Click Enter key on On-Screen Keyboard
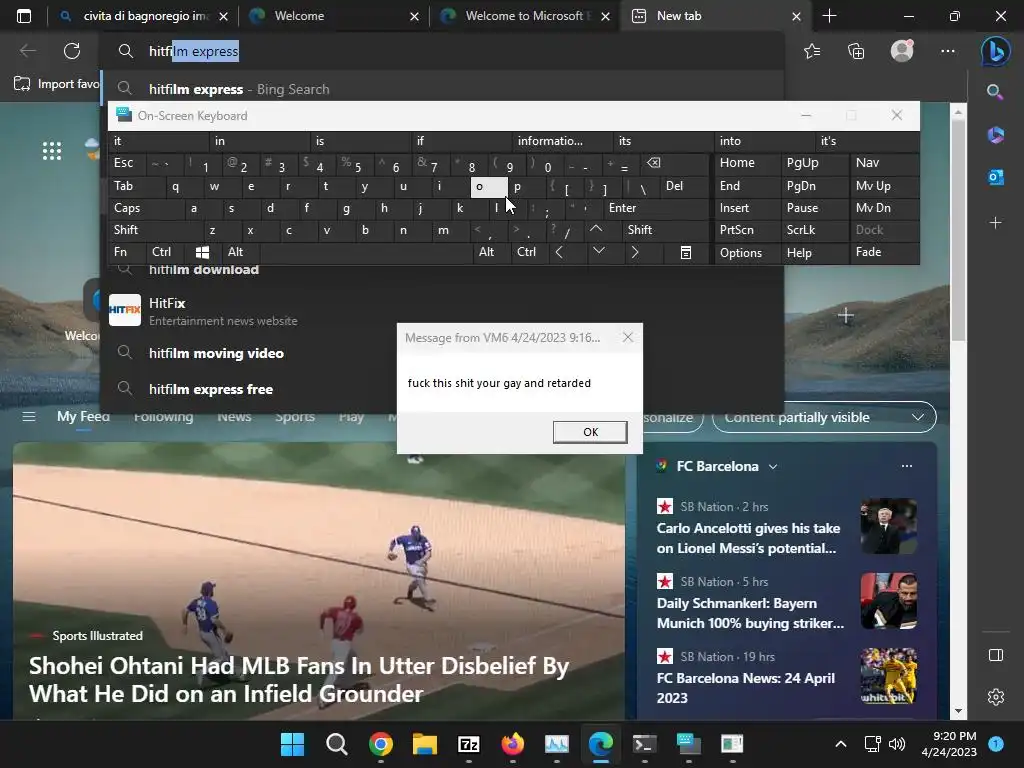 (x=656, y=208)
